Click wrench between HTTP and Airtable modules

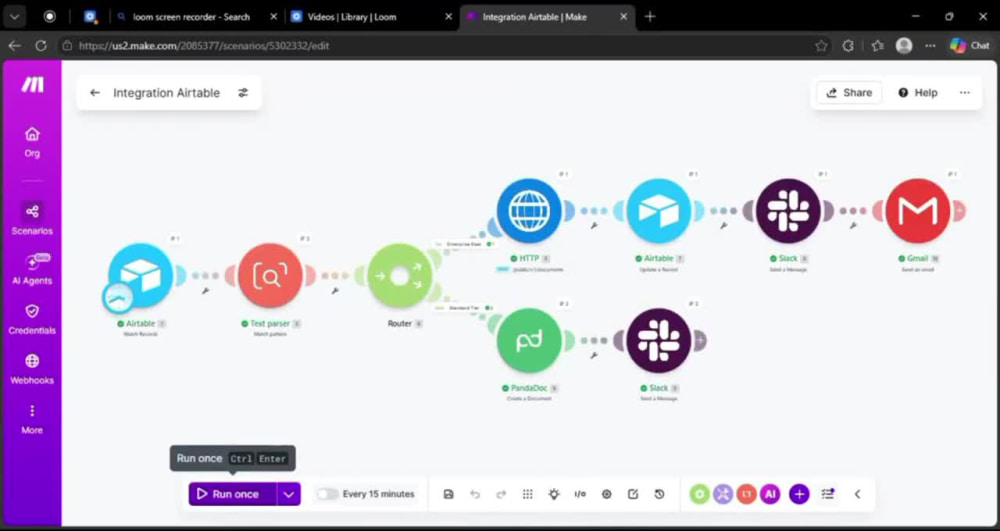(594, 226)
